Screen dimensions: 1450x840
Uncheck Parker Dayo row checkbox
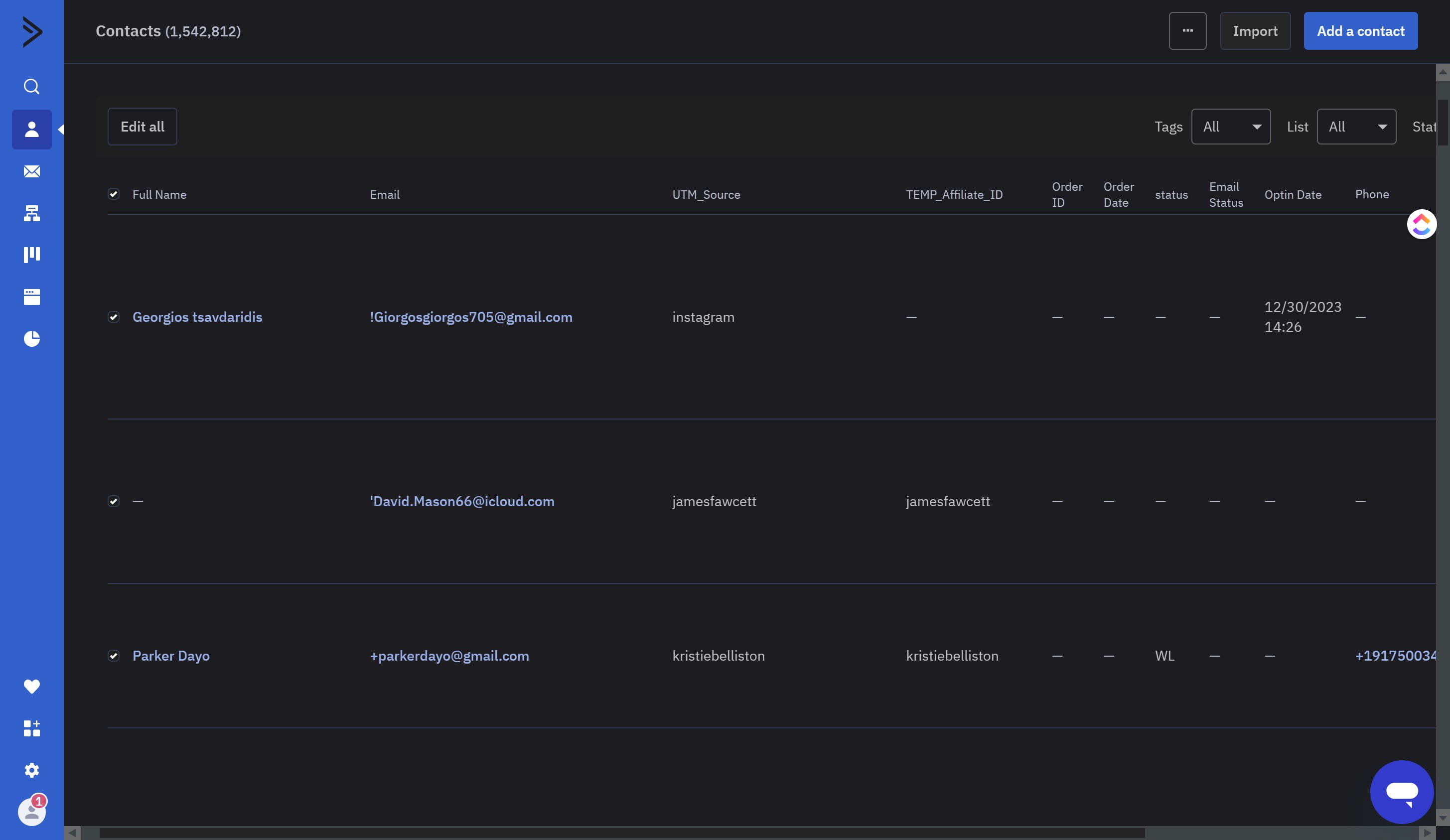tap(113, 656)
